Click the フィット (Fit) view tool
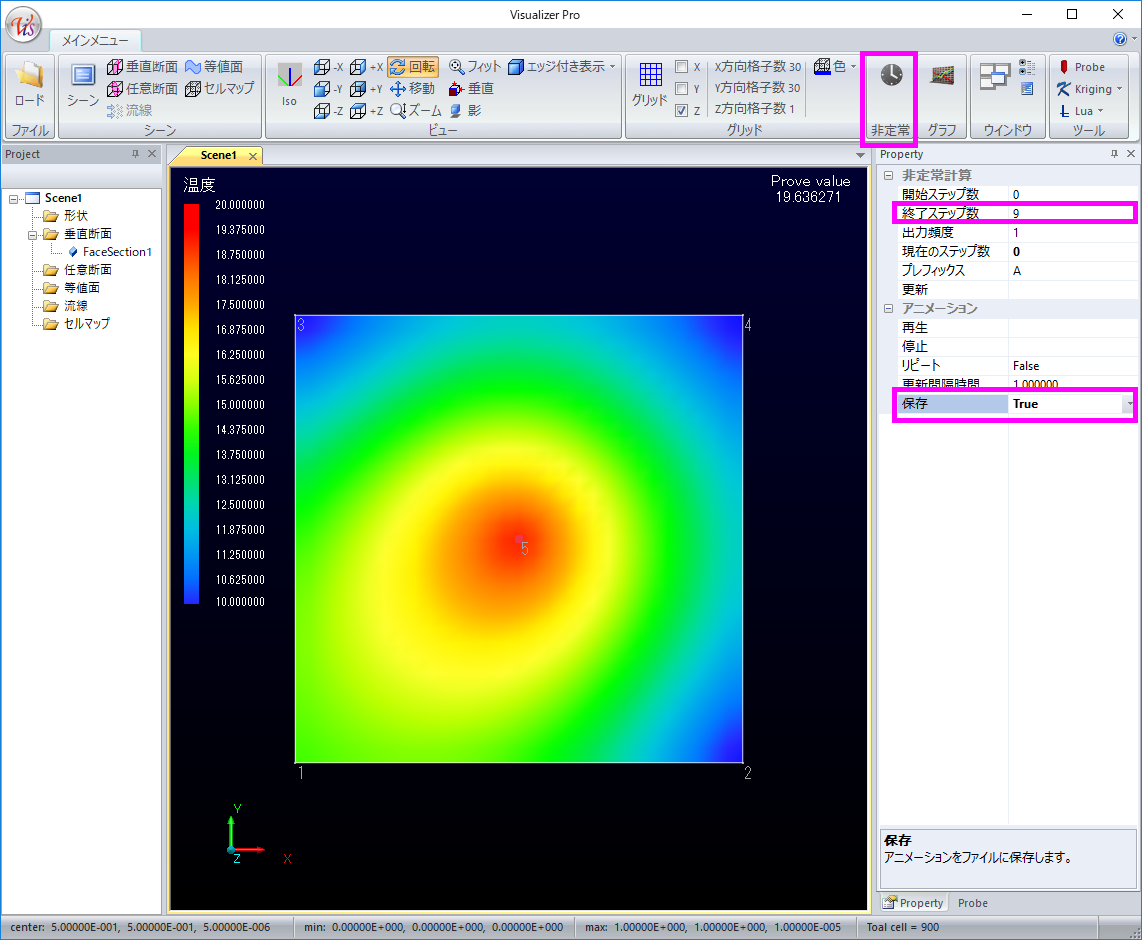 tap(475, 67)
